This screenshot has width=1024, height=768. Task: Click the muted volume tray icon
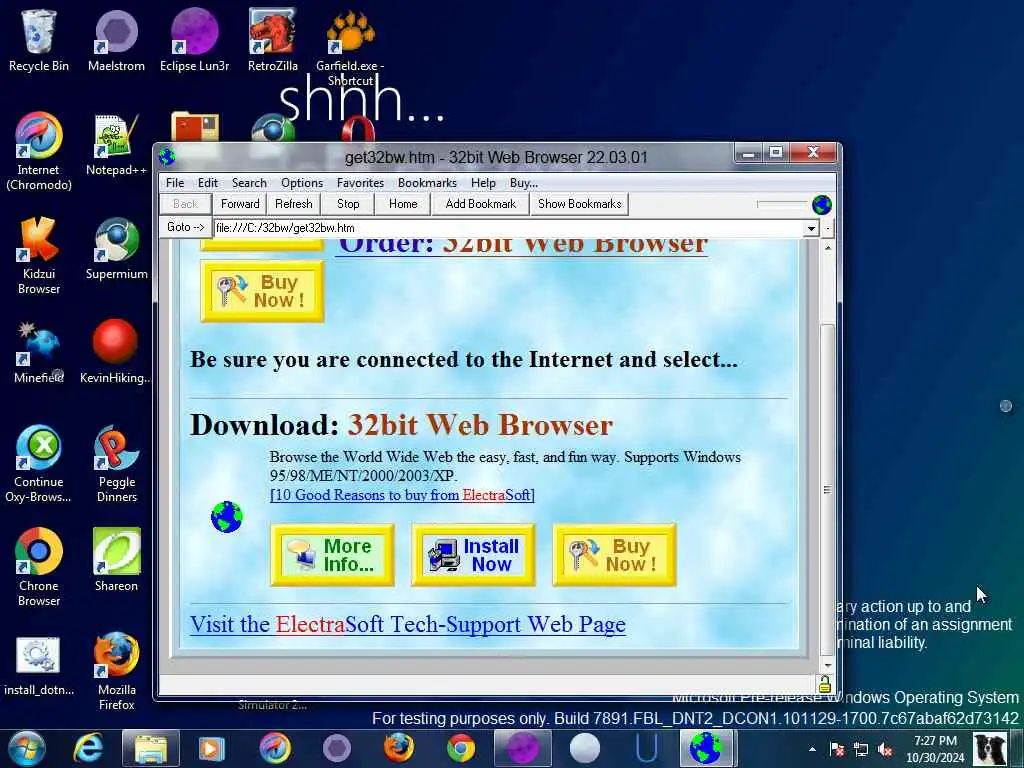[x=886, y=750]
